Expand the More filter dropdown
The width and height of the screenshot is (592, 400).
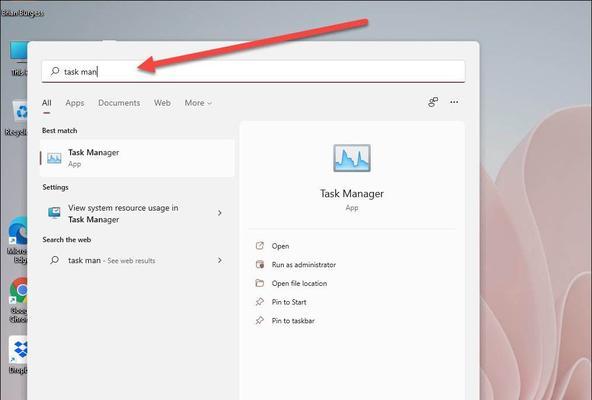tap(198, 103)
